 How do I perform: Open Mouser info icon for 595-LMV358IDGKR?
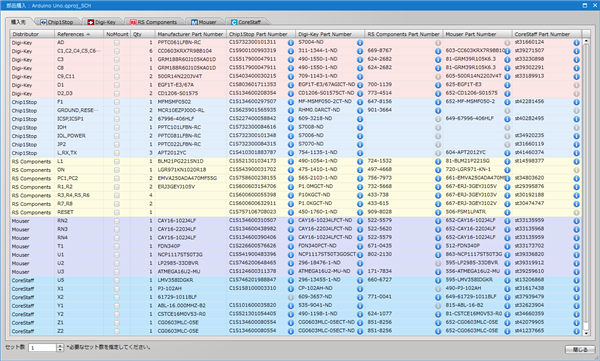coord(507,280)
